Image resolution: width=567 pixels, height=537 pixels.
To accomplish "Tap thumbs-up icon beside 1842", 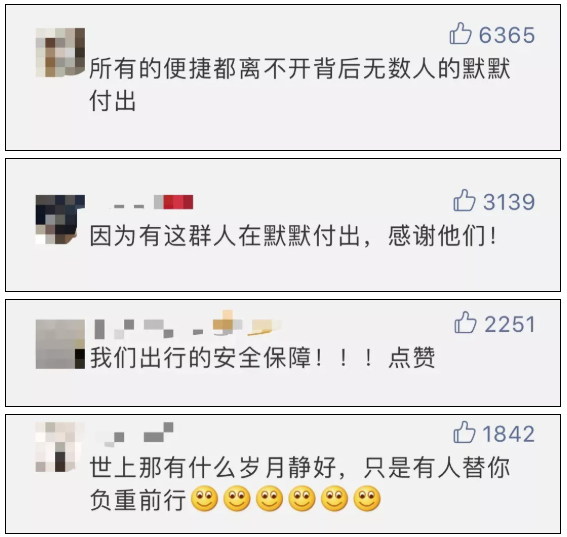I will point(464,432).
